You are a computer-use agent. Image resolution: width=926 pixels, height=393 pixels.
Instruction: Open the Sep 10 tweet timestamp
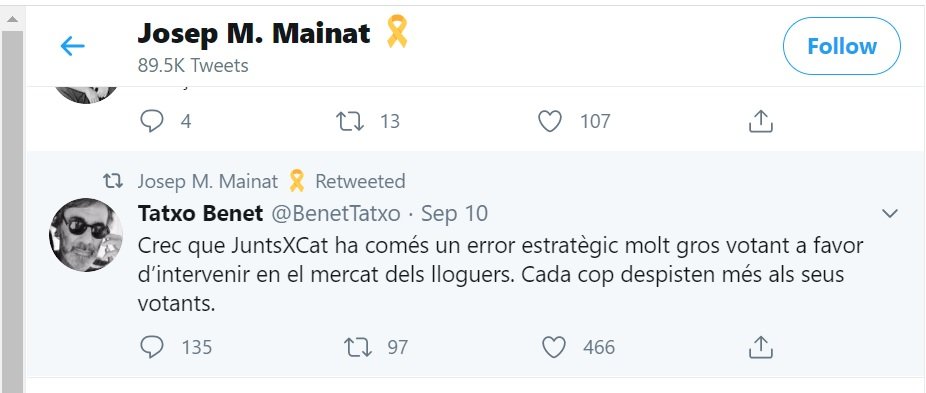(454, 213)
